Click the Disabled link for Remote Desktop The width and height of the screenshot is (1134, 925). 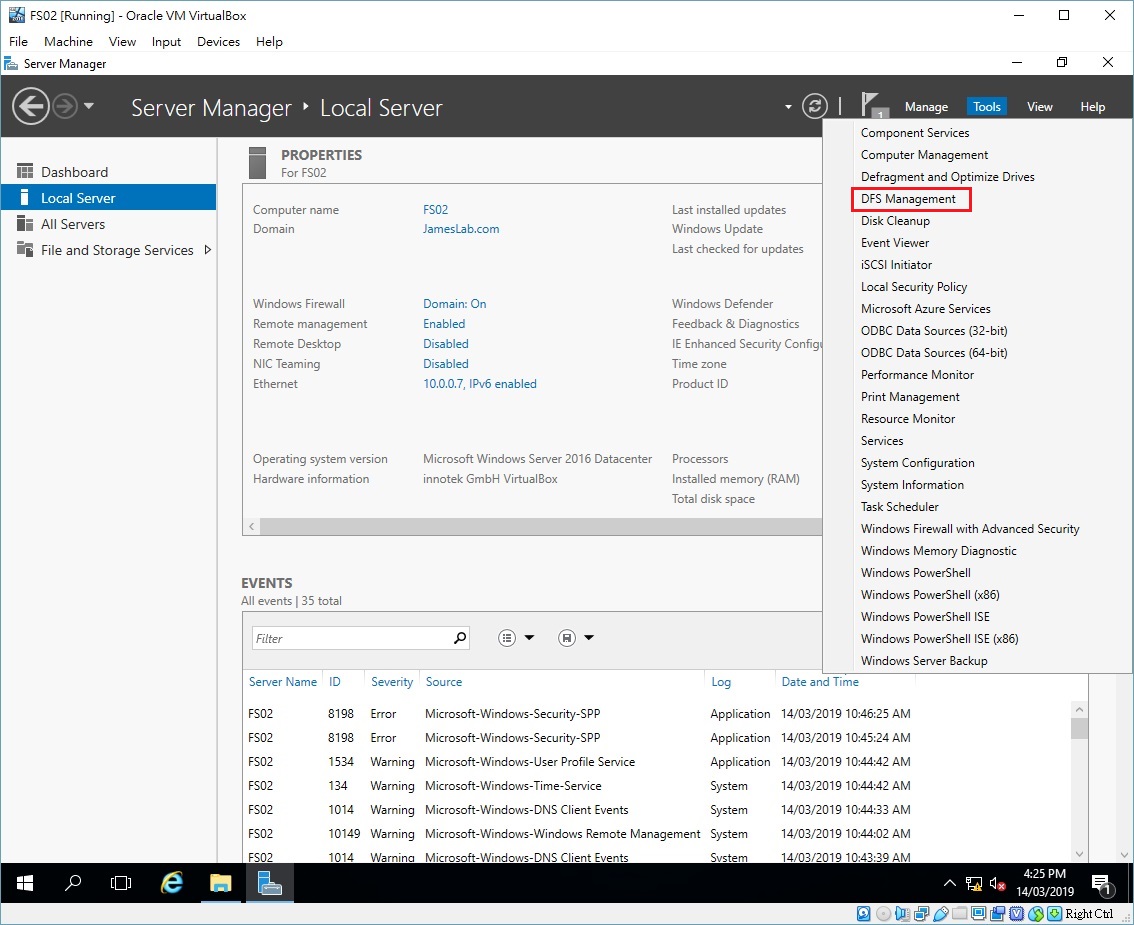[x=445, y=343]
